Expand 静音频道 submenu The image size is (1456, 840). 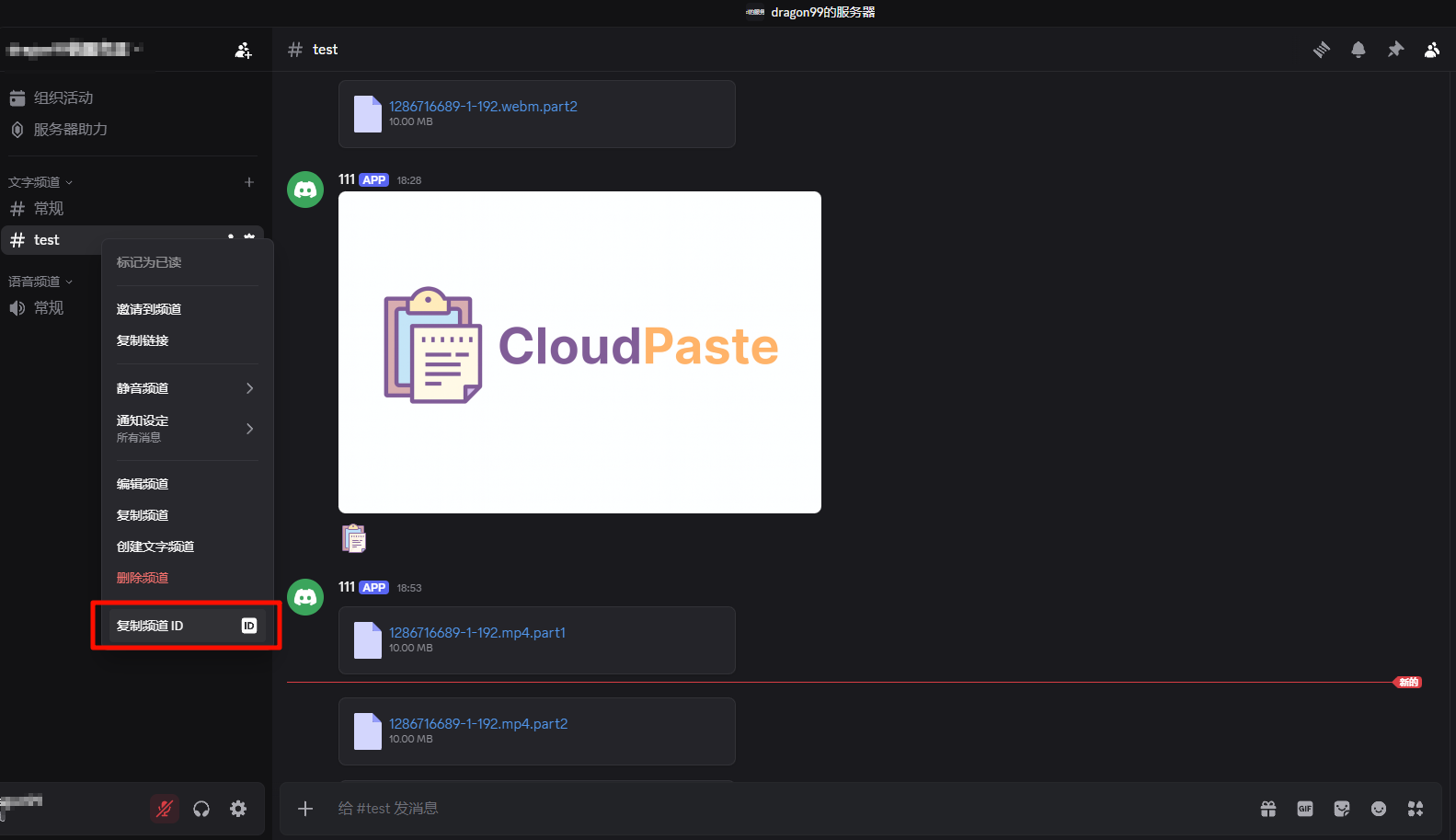187,388
